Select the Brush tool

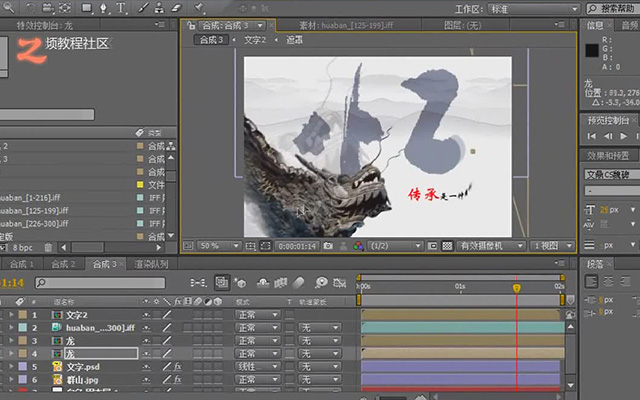coord(142,8)
